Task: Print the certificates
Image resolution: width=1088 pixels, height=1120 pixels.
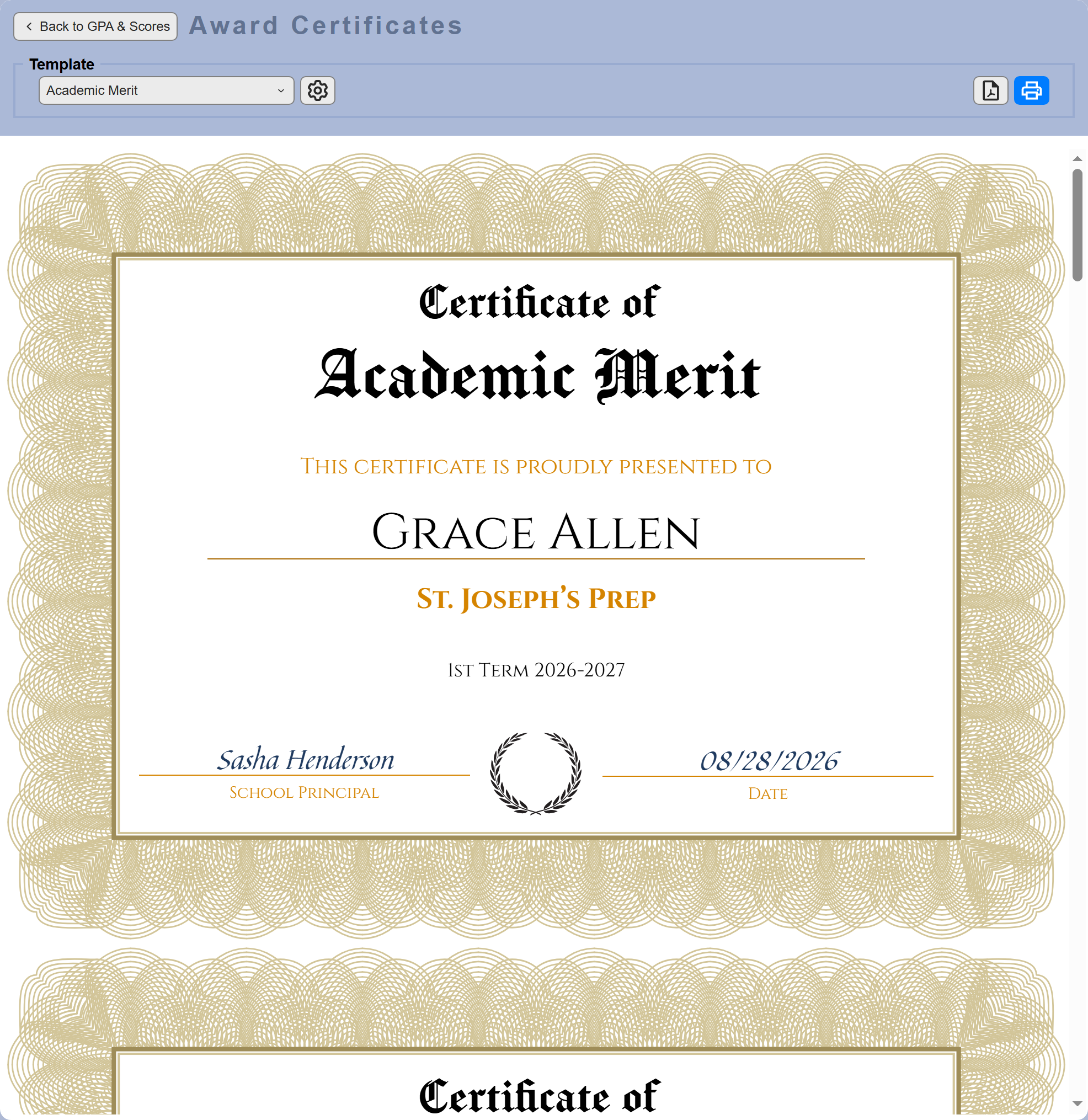Action: point(1031,90)
